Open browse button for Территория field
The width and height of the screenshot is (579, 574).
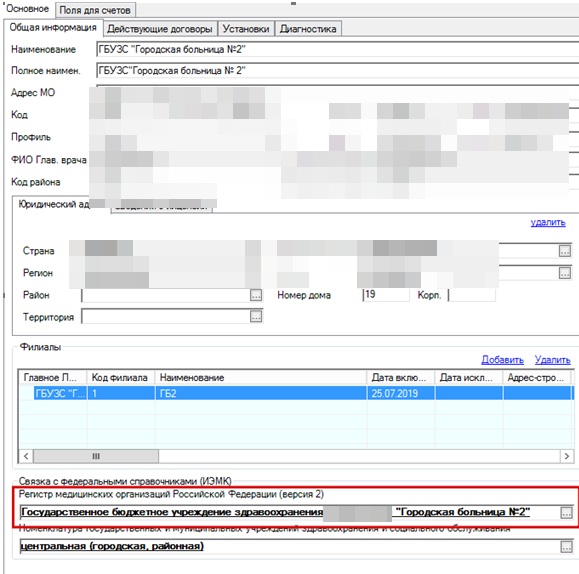coord(256,317)
